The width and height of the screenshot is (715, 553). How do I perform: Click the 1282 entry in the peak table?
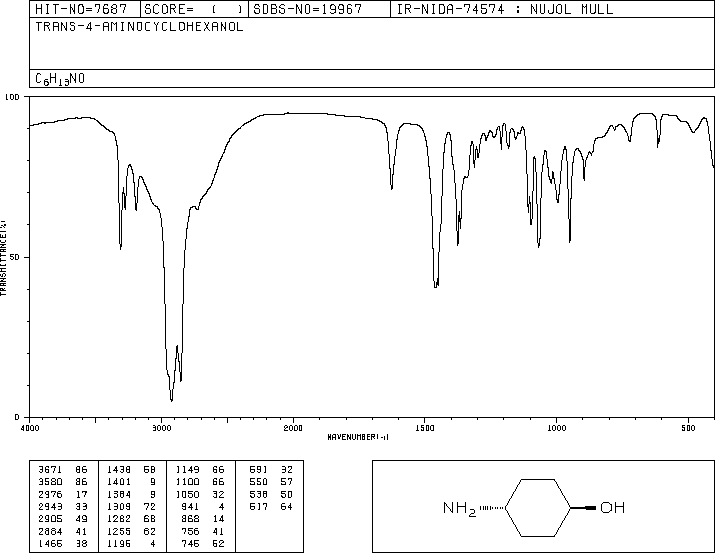tap(119, 519)
